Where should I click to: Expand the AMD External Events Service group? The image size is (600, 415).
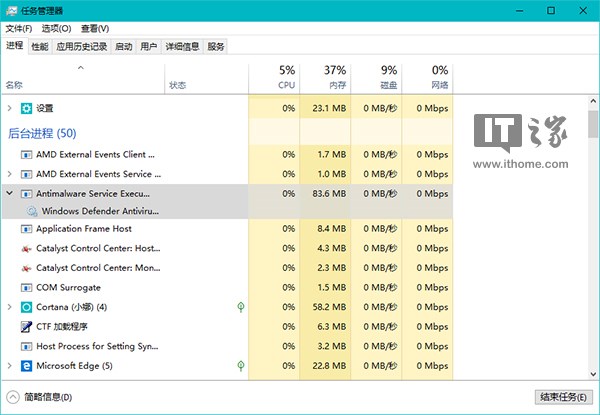point(10,174)
